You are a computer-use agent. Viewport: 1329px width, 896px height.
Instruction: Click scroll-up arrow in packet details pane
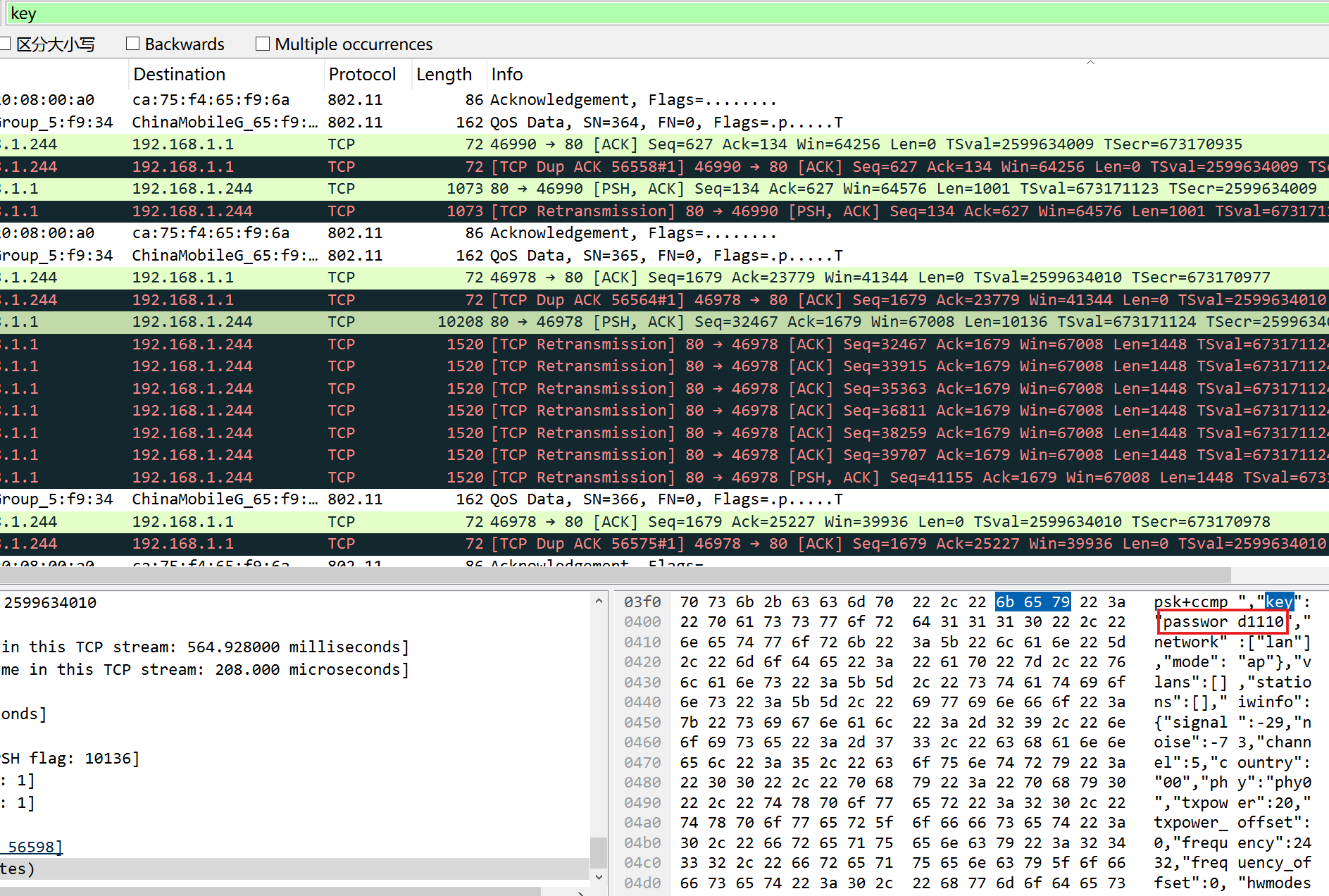599,602
